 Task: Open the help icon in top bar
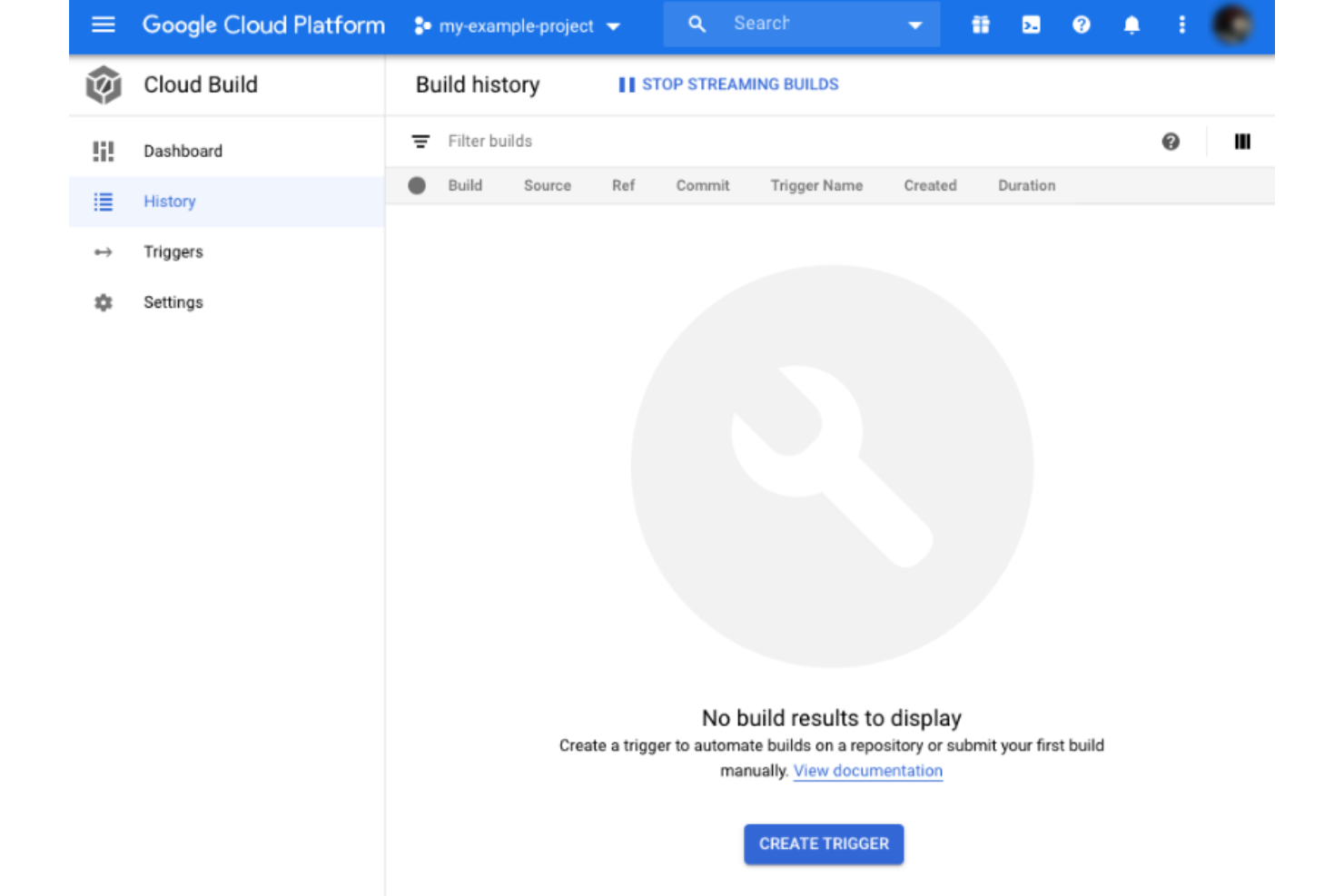coord(1081,25)
